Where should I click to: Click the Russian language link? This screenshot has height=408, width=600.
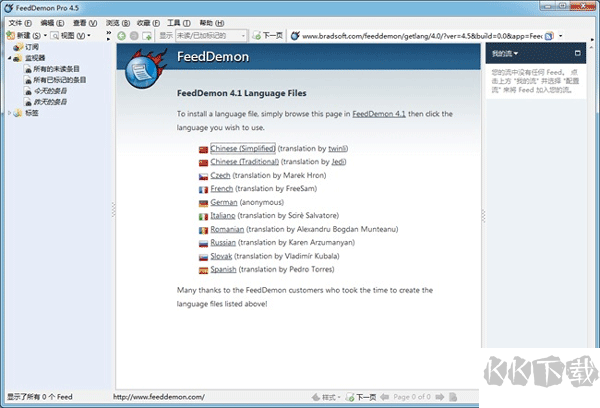223,242
